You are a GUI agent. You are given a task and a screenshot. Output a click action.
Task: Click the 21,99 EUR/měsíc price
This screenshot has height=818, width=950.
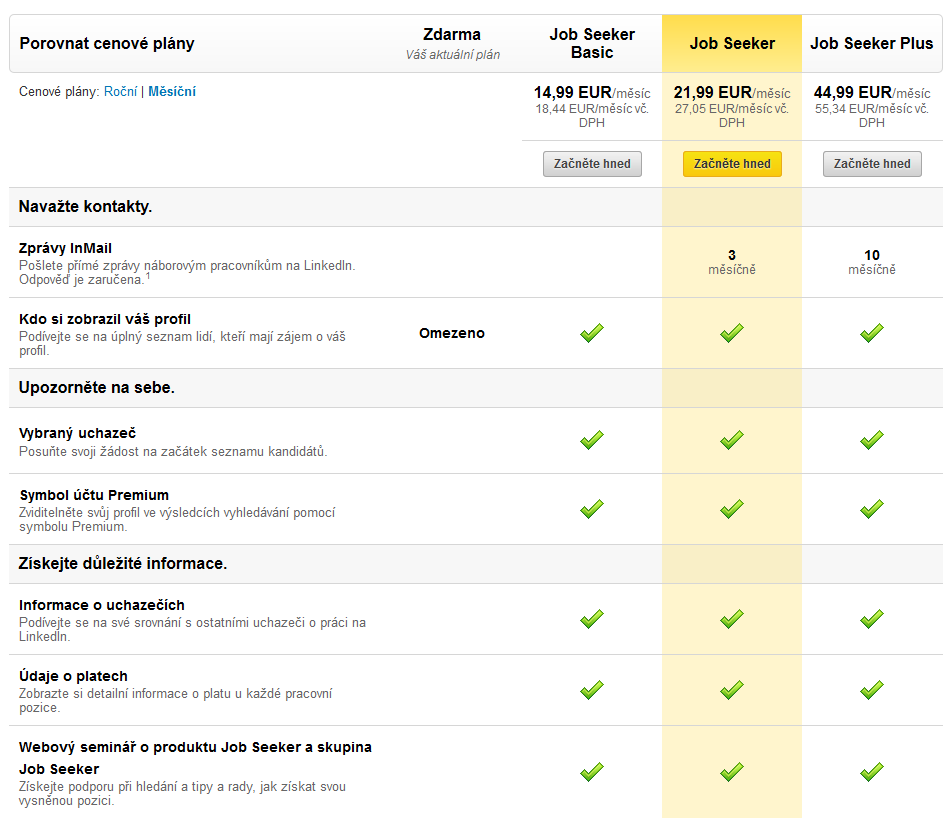coord(732,93)
